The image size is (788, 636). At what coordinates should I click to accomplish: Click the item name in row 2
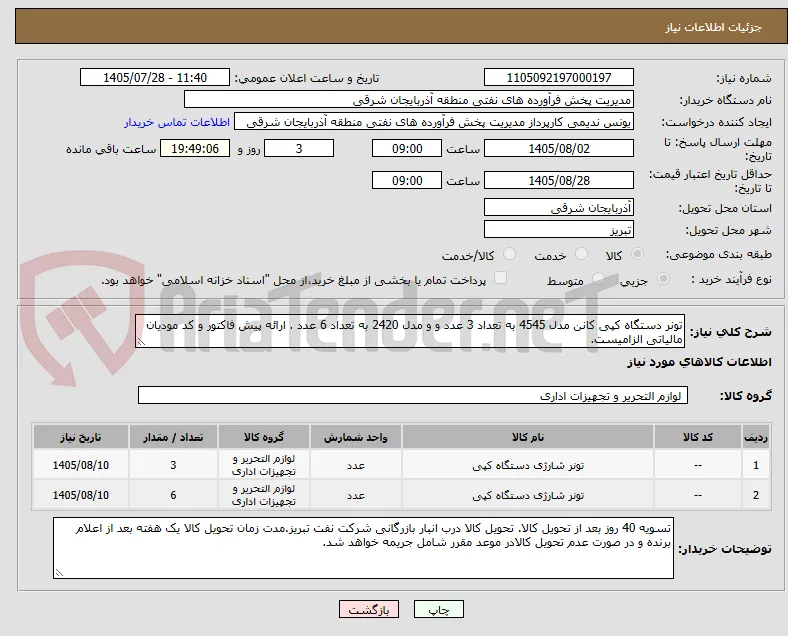pos(528,495)
